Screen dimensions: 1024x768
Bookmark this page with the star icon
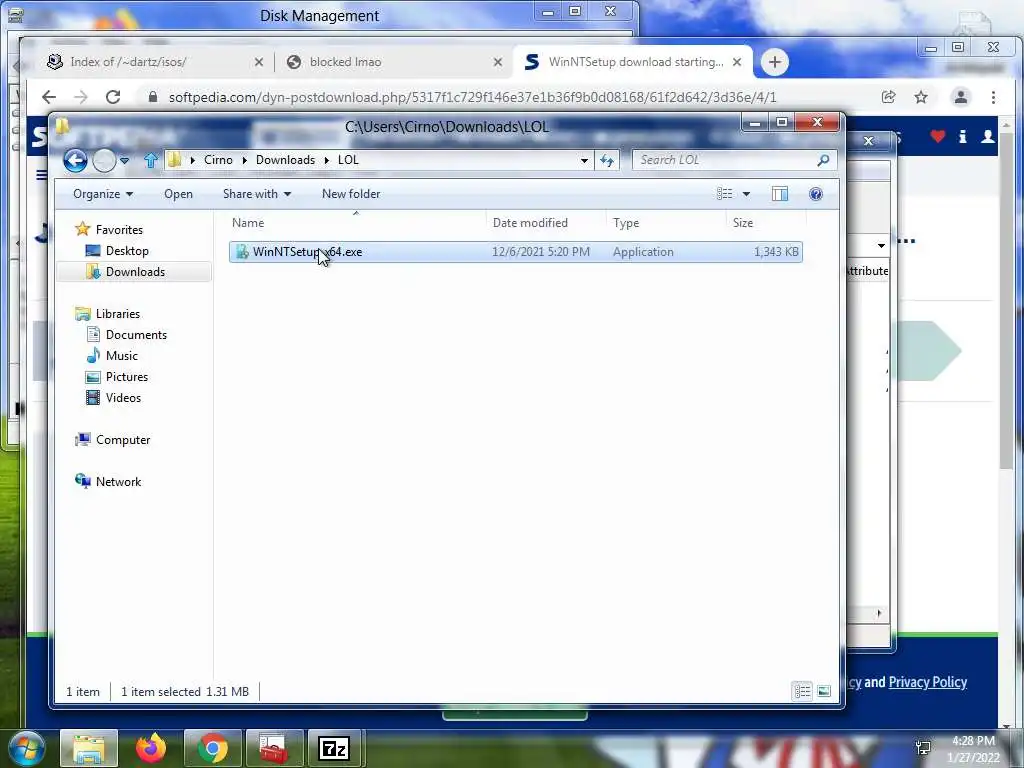921,97
